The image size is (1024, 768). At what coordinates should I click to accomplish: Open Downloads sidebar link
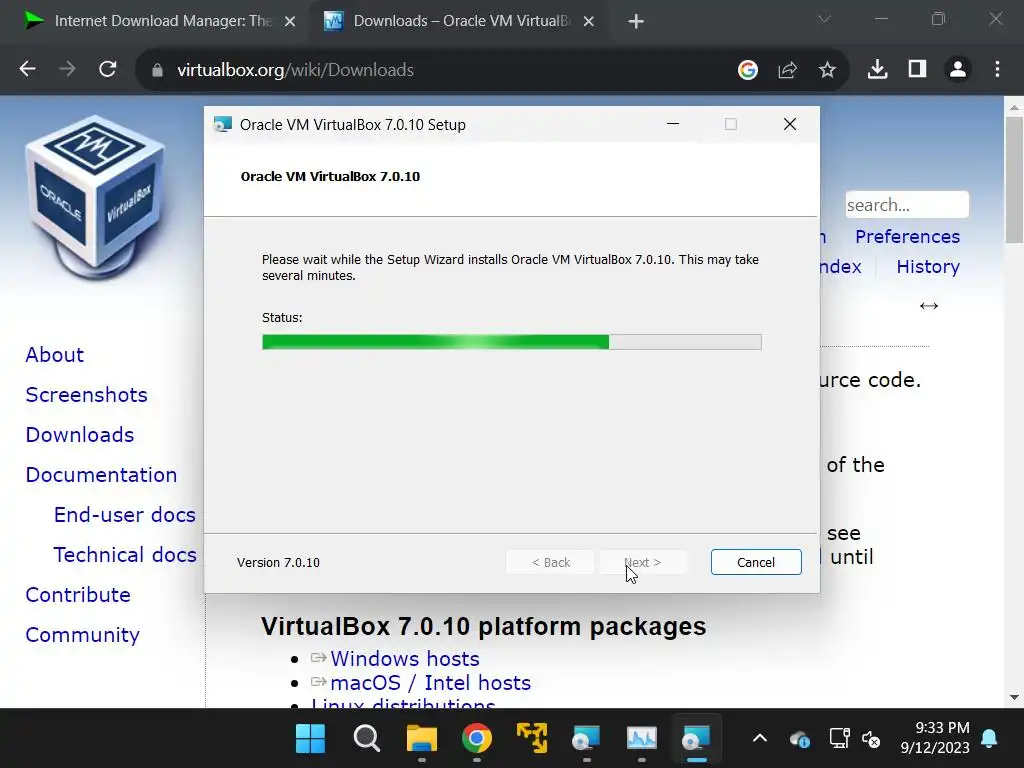(x=80, y=434)
